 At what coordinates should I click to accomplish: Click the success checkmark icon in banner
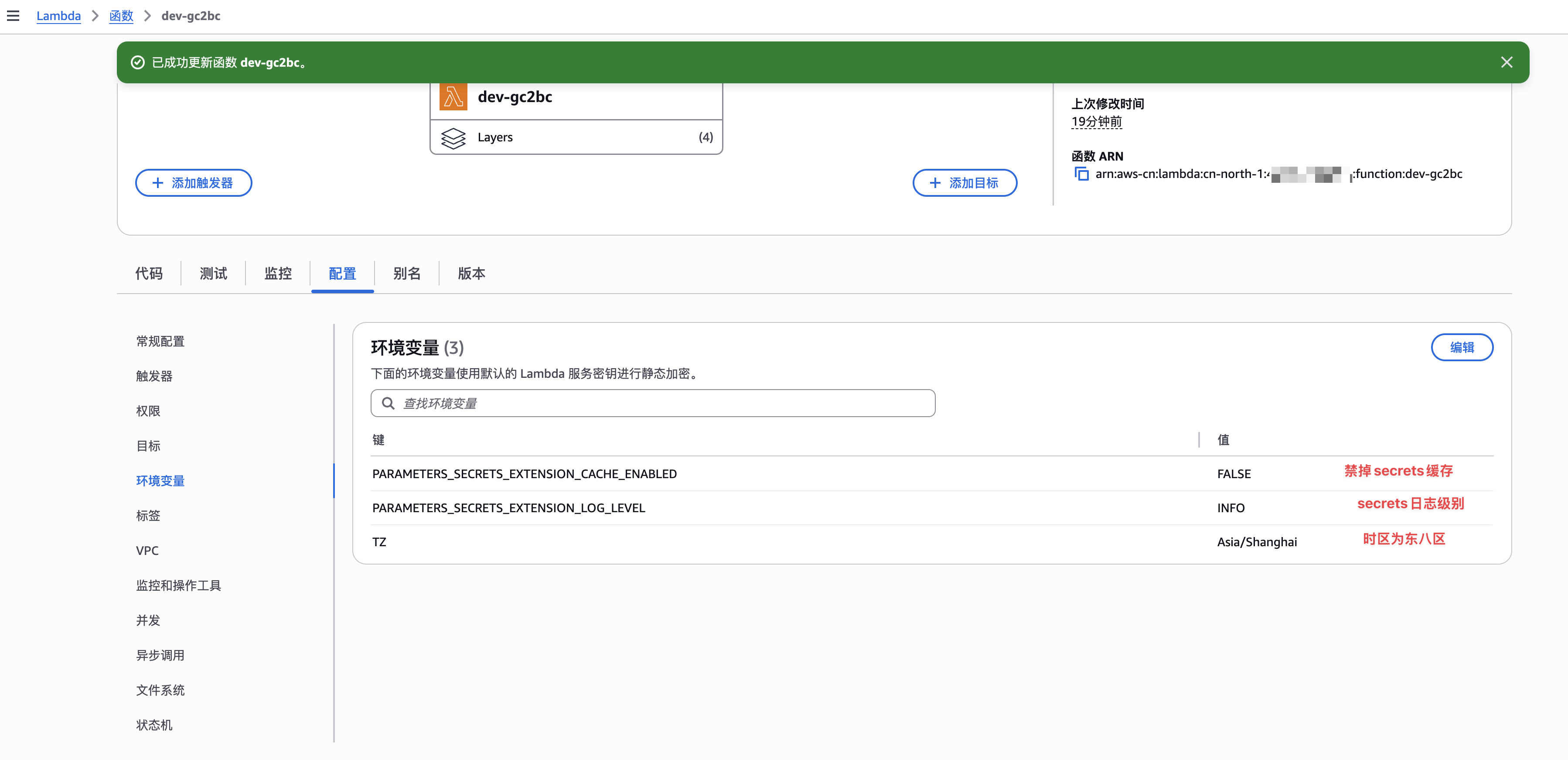pyautogui.click(x=138, y=62)
